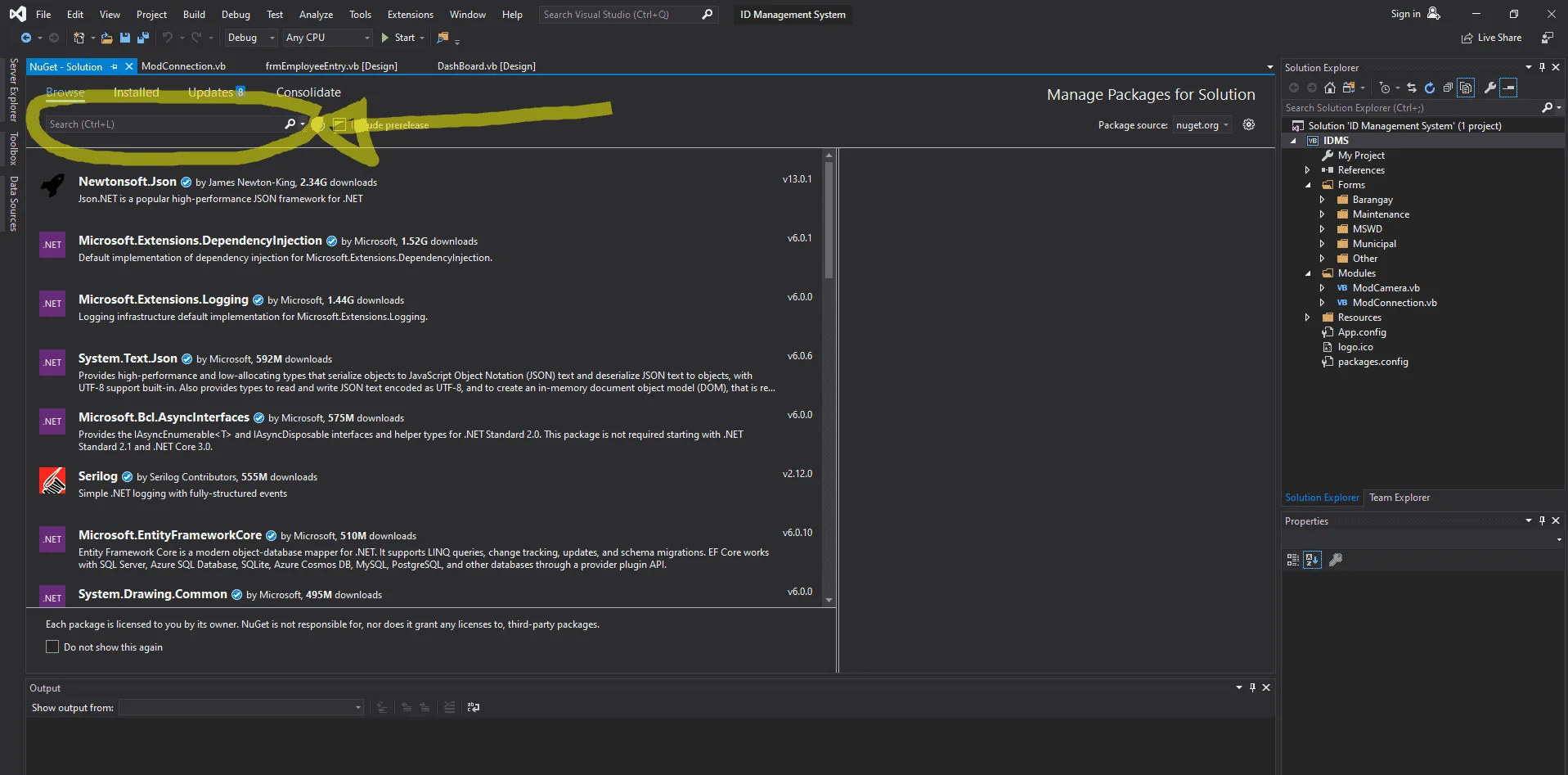Open the Any CPU platform dropdown
1568x775 pixels.
327,38
